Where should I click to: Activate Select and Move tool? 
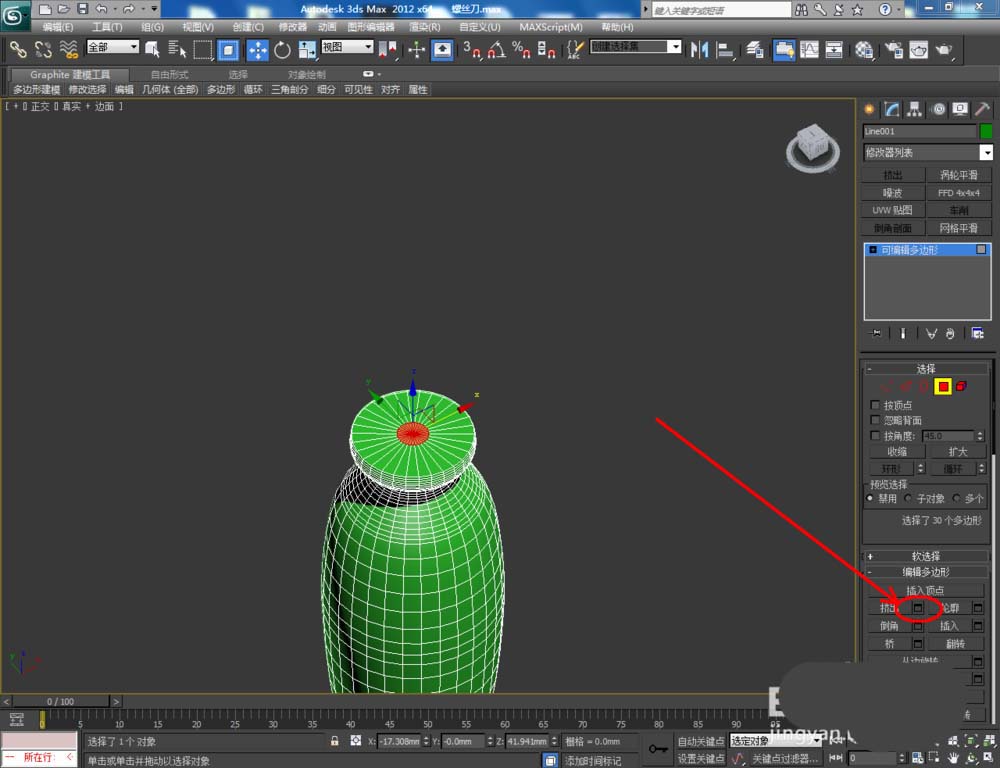pyautogui.click(x=257, y=49)
